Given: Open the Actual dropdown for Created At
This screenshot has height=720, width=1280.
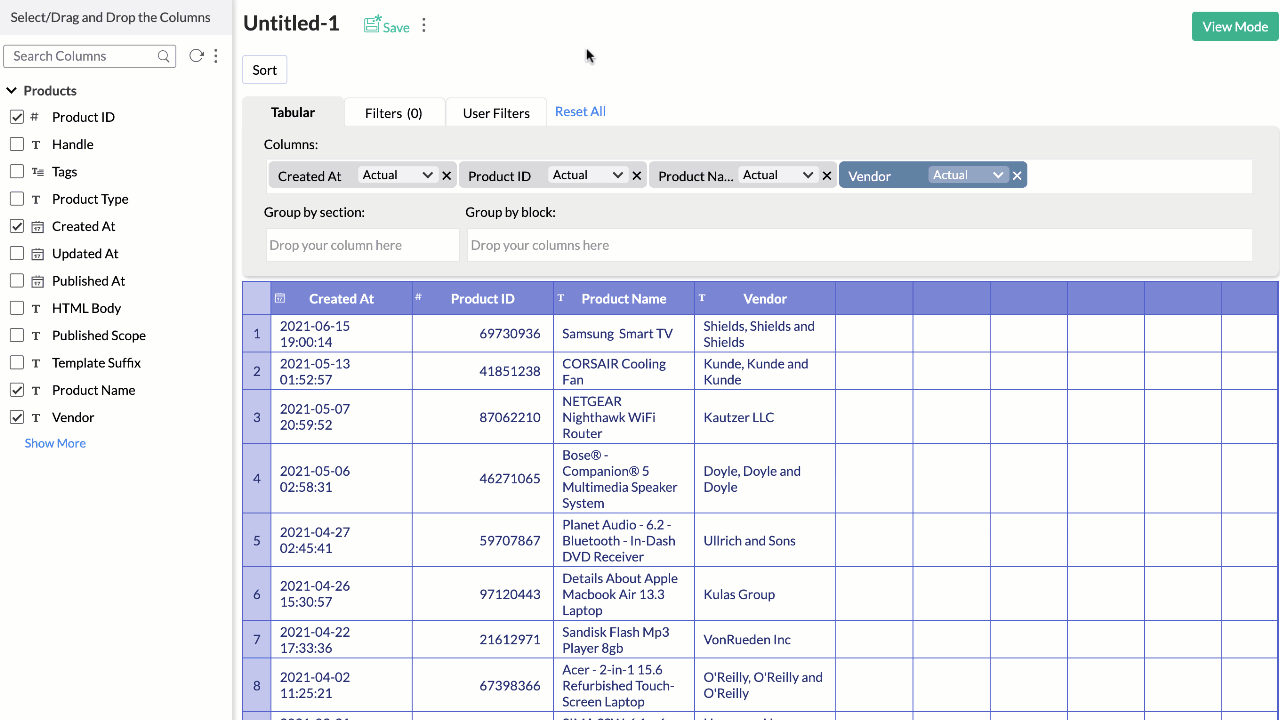Looking at the screenshot, I should (x=397, y=175).
